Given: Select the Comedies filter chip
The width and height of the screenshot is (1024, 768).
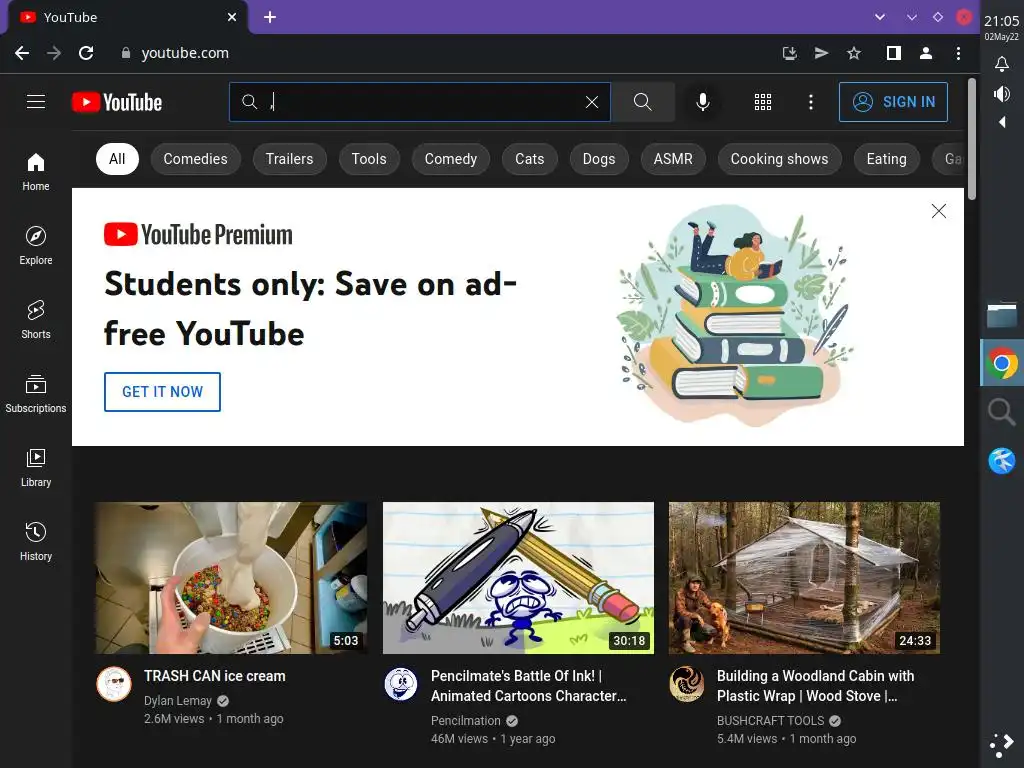Looking at the screenshot, I should 195,159.
